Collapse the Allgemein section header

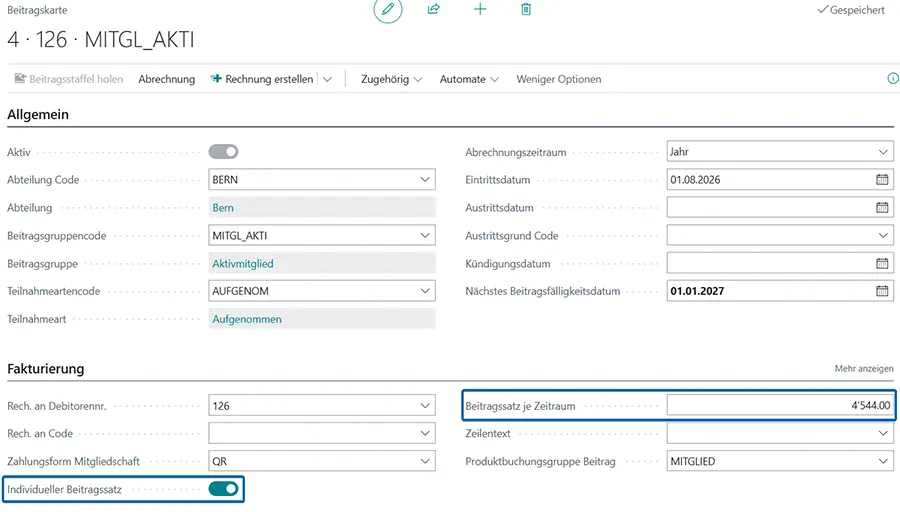coord(38,114)
